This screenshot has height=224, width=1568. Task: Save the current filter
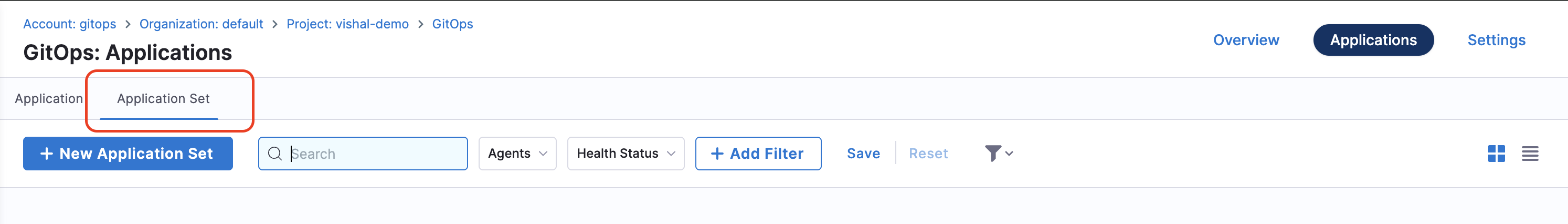click(863, 154)
